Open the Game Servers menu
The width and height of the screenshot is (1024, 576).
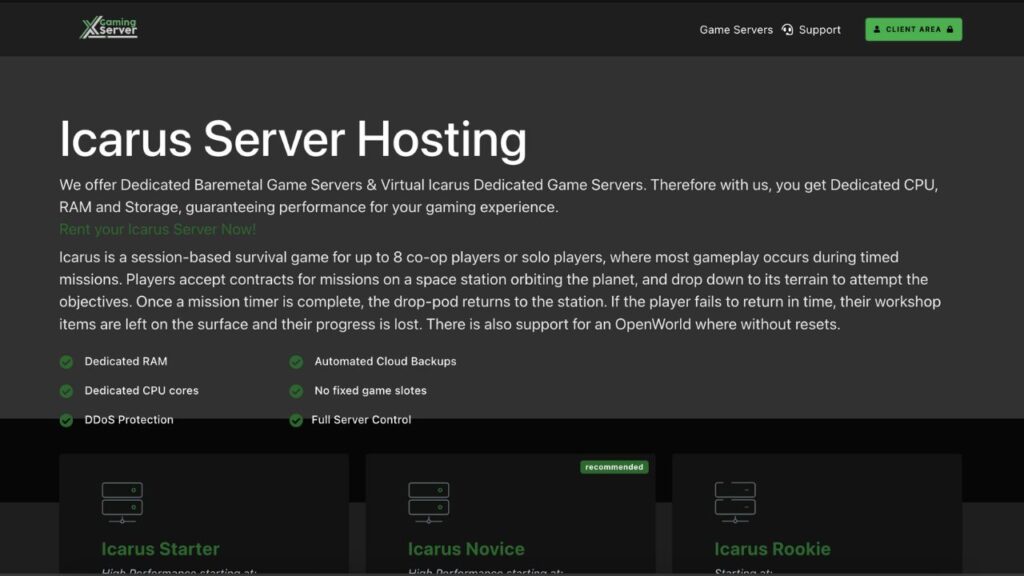pyautogui.click(x=735, y=30)
